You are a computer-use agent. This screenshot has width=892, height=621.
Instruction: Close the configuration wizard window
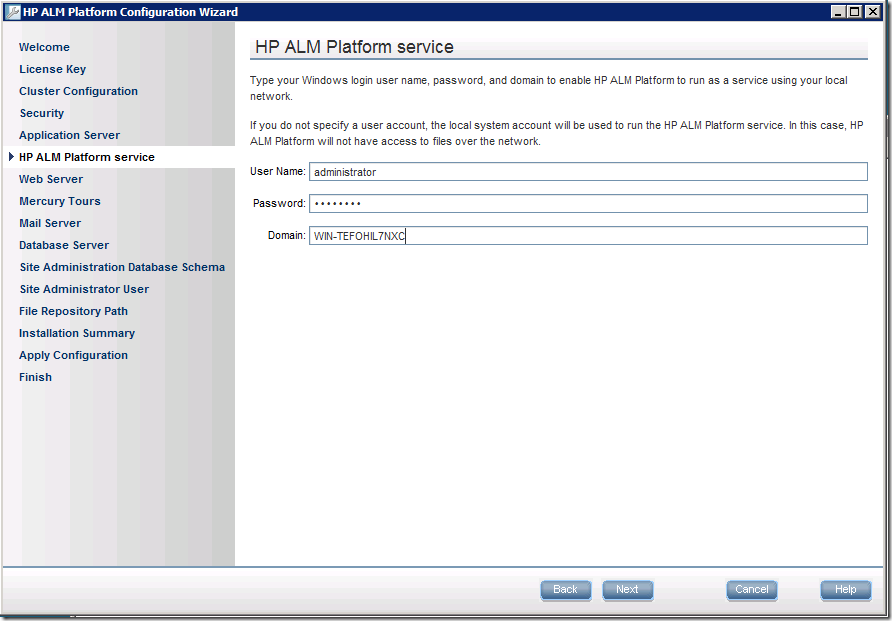click(872, 11)
